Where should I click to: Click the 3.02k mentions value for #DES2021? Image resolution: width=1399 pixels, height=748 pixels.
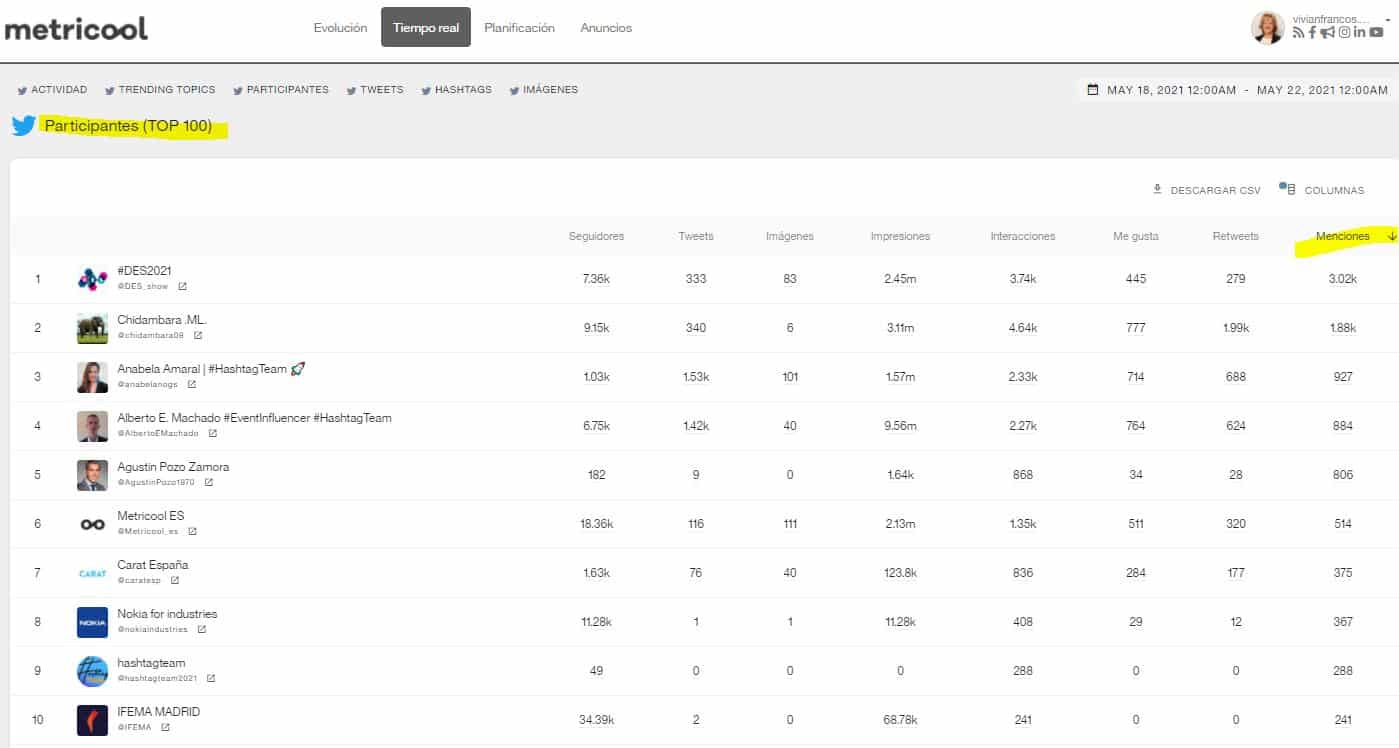click(1342, 279)
